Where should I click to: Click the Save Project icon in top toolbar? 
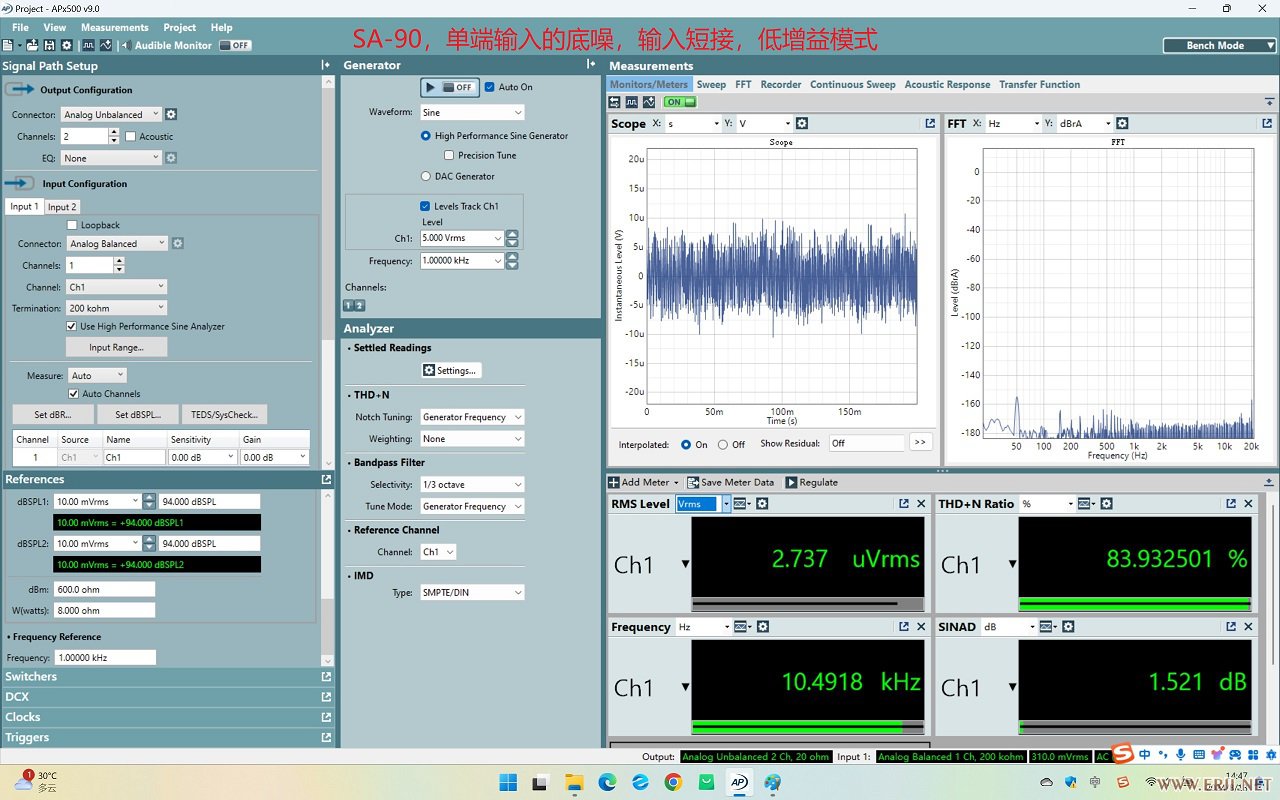pos(49,45)
